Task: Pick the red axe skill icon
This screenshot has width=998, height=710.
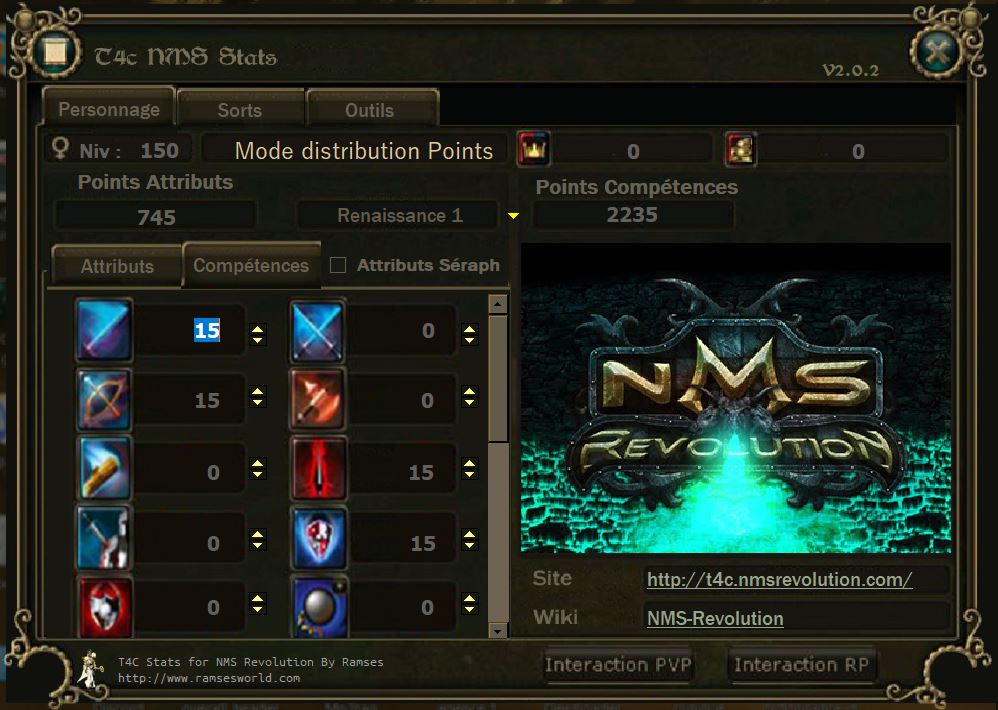Action: click(318, 400)
